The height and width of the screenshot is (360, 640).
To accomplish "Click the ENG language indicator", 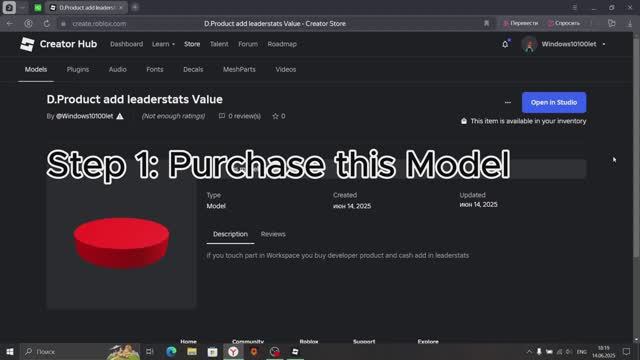I will click(x=582, y=351).
